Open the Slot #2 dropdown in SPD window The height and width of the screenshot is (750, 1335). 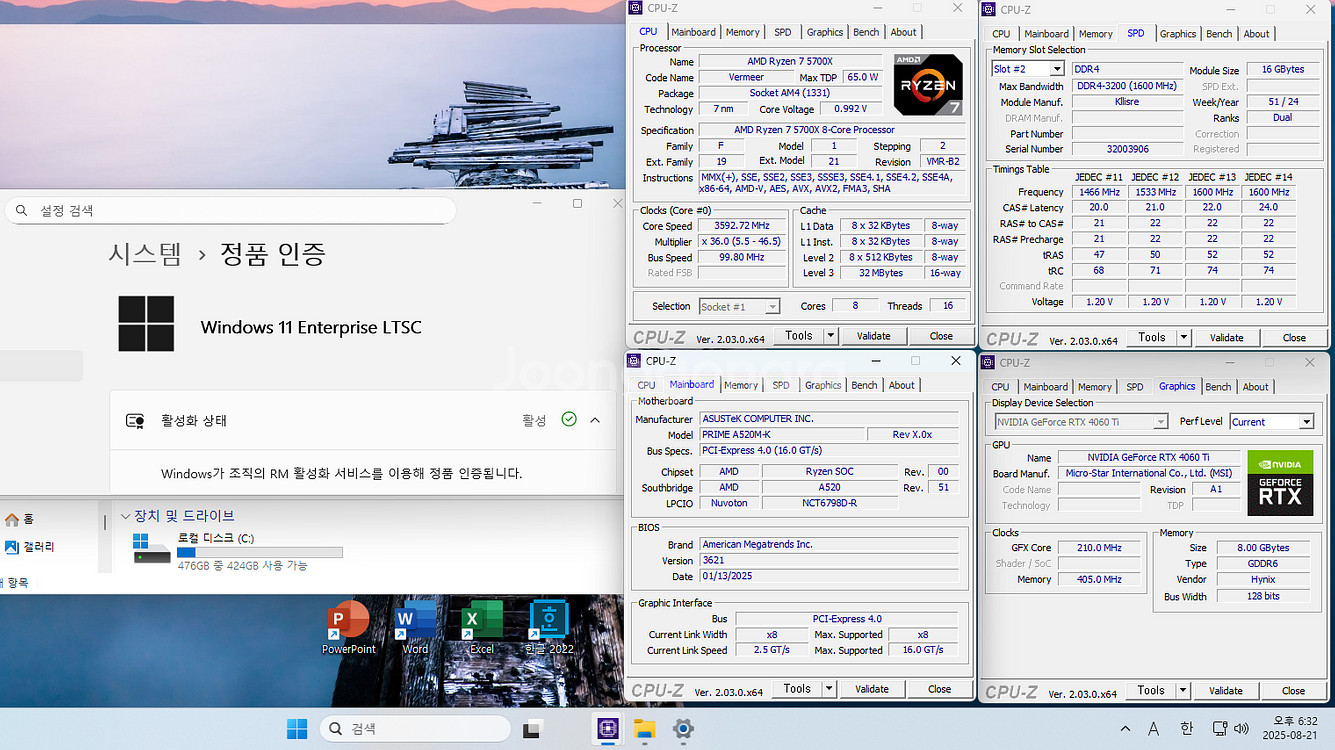tap(1057, 69)
